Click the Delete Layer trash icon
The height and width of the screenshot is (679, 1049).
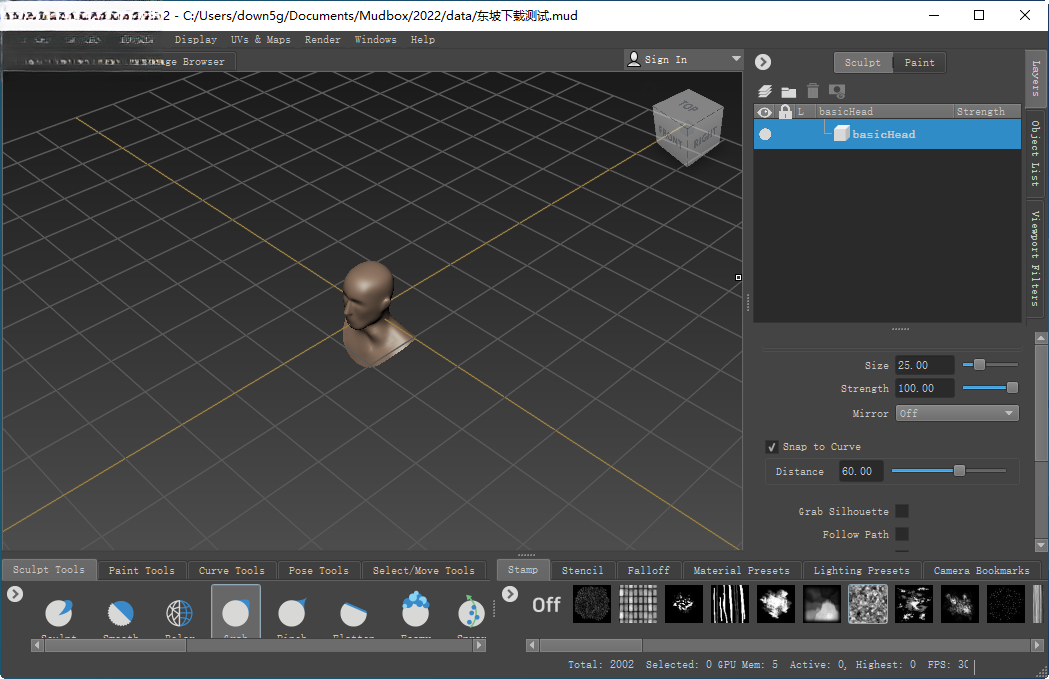coord(813,91)
